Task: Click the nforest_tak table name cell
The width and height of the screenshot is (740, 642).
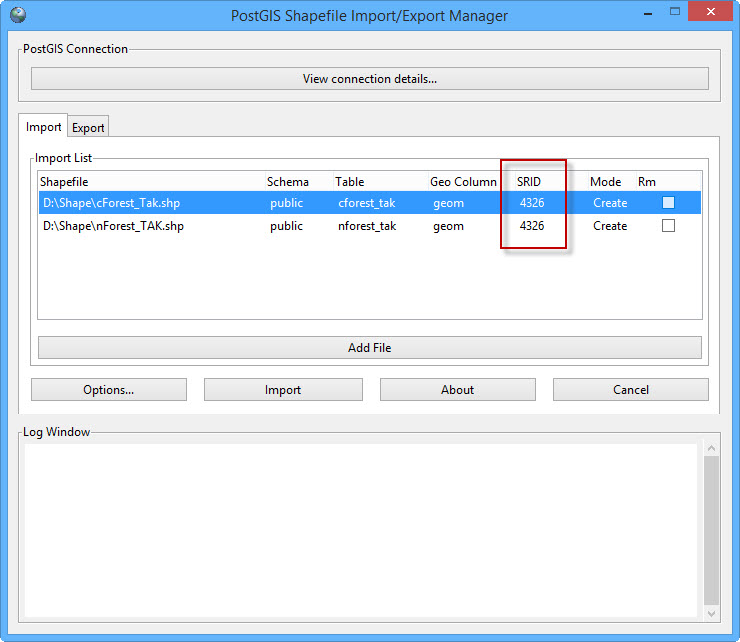Action: coord(367,226)
